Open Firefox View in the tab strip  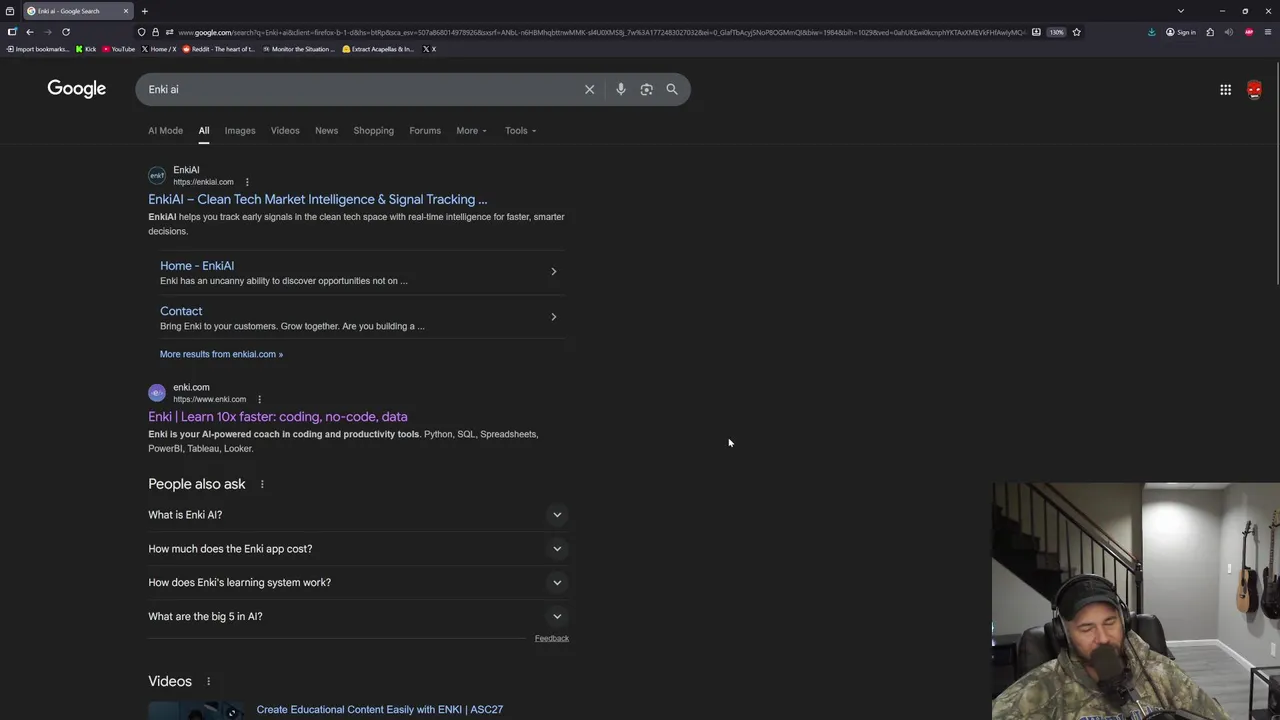pos(10,11)
